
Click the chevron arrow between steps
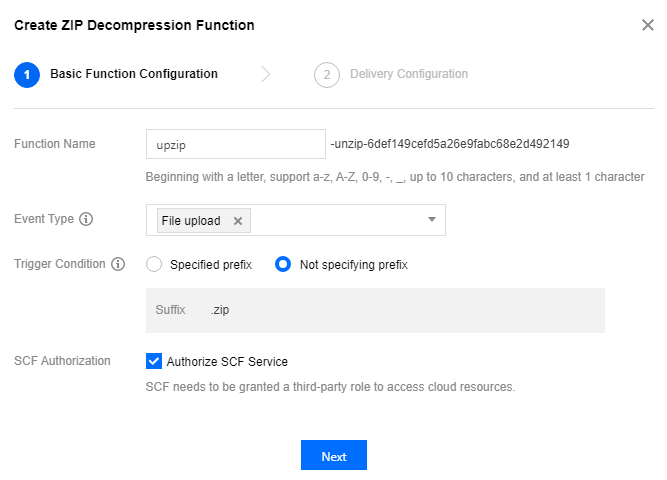click(x=266, y=74)
